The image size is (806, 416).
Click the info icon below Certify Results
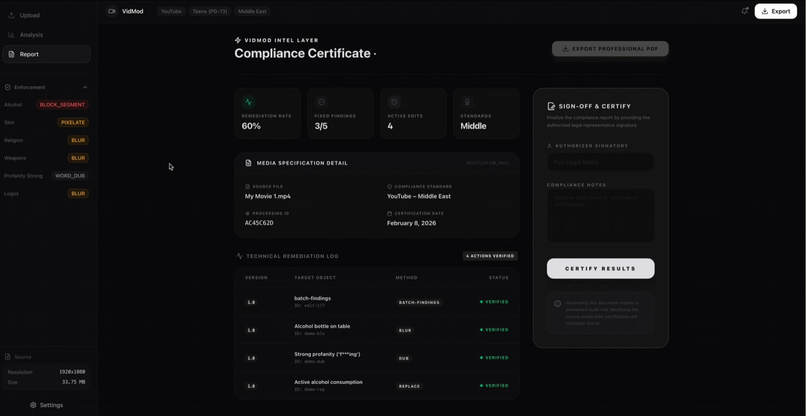point(557,303)
